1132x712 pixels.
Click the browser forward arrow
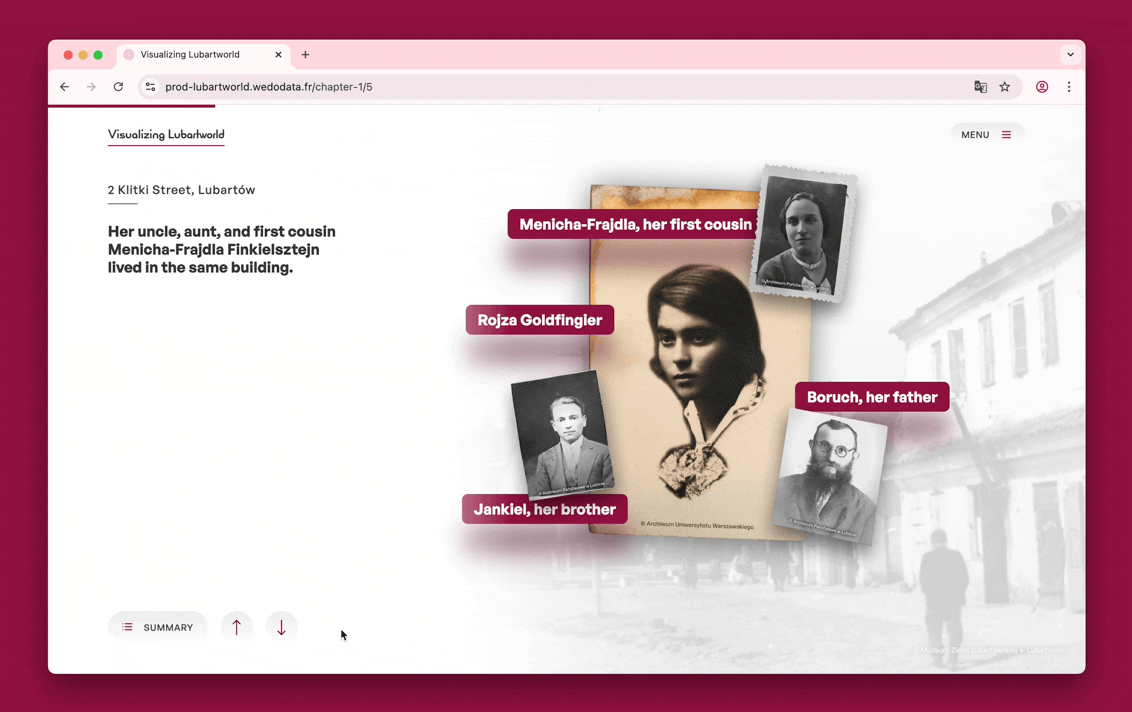point(91,87)
